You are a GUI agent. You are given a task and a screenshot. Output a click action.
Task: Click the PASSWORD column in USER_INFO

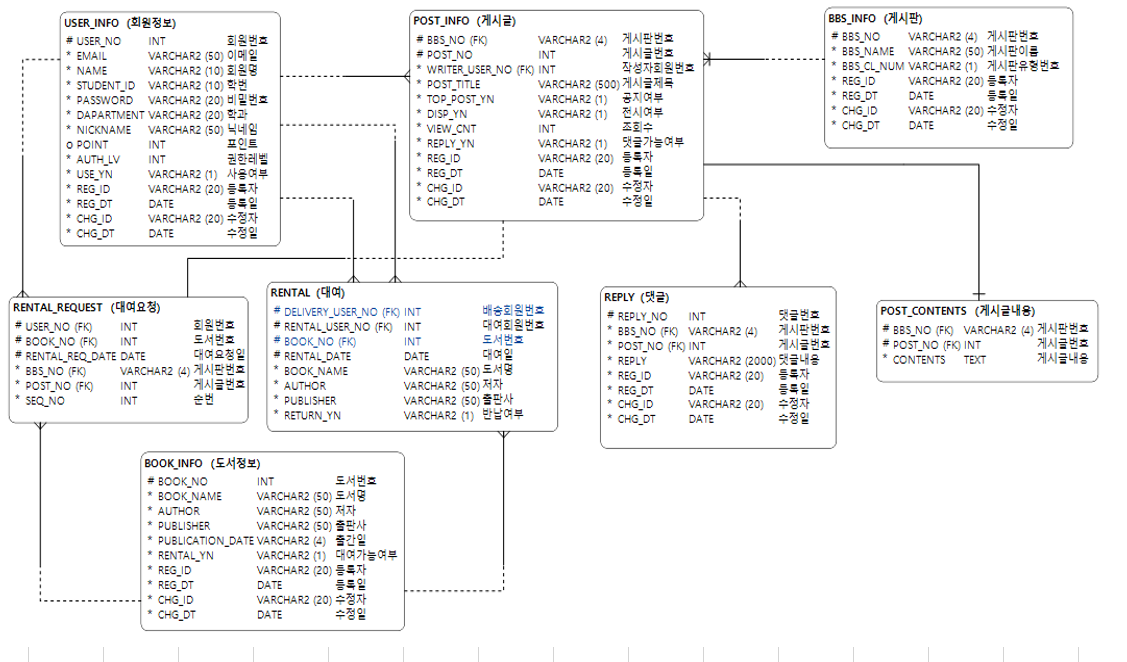(x=104, y=100)
